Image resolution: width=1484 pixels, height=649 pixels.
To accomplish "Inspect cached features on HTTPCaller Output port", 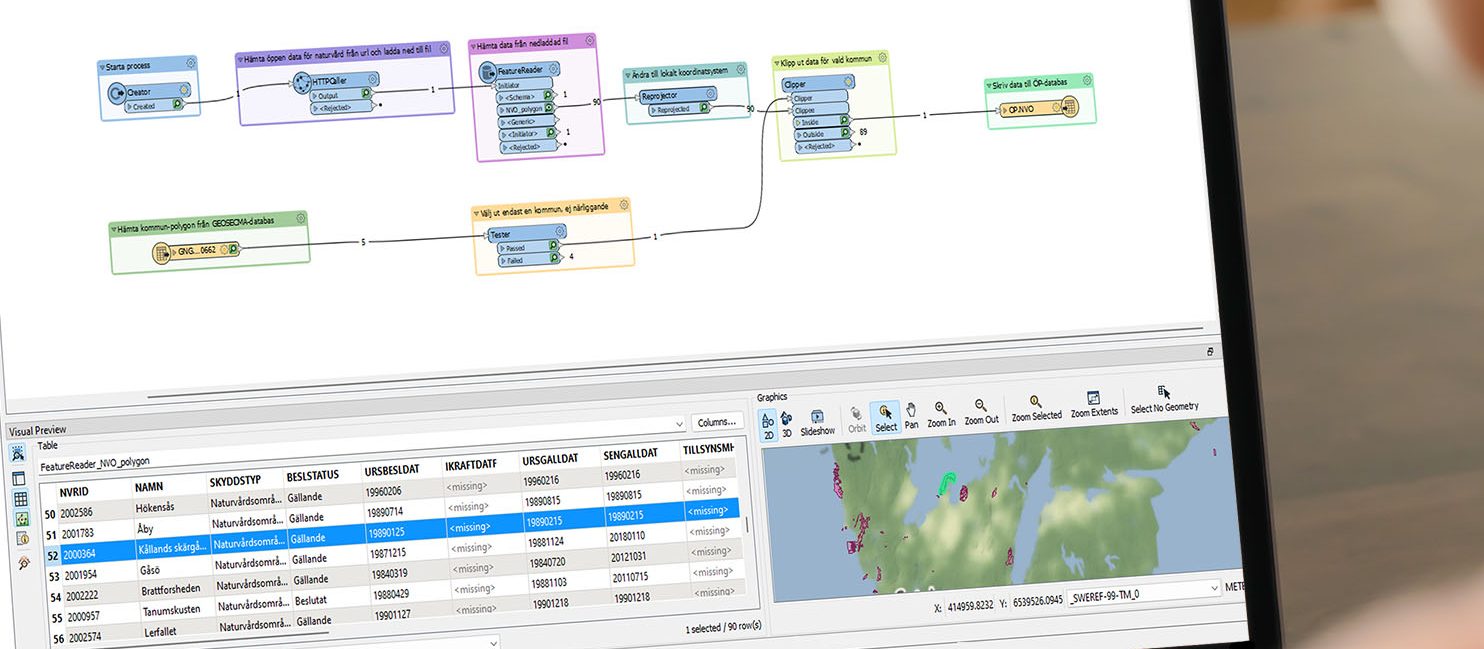I will [x=367, y=93].
